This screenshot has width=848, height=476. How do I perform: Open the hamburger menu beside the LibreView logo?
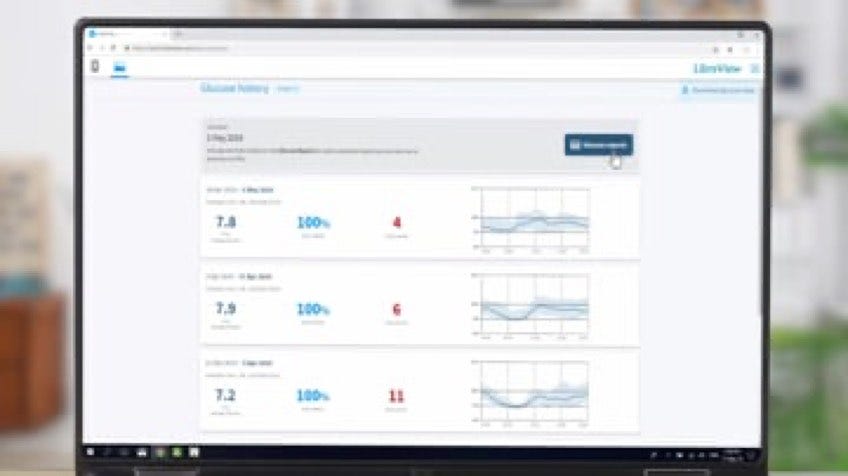755,69
